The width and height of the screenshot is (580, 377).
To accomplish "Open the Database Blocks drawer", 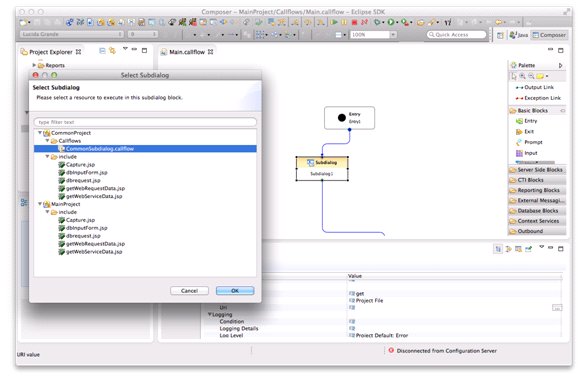I will (x=537, y=211).
